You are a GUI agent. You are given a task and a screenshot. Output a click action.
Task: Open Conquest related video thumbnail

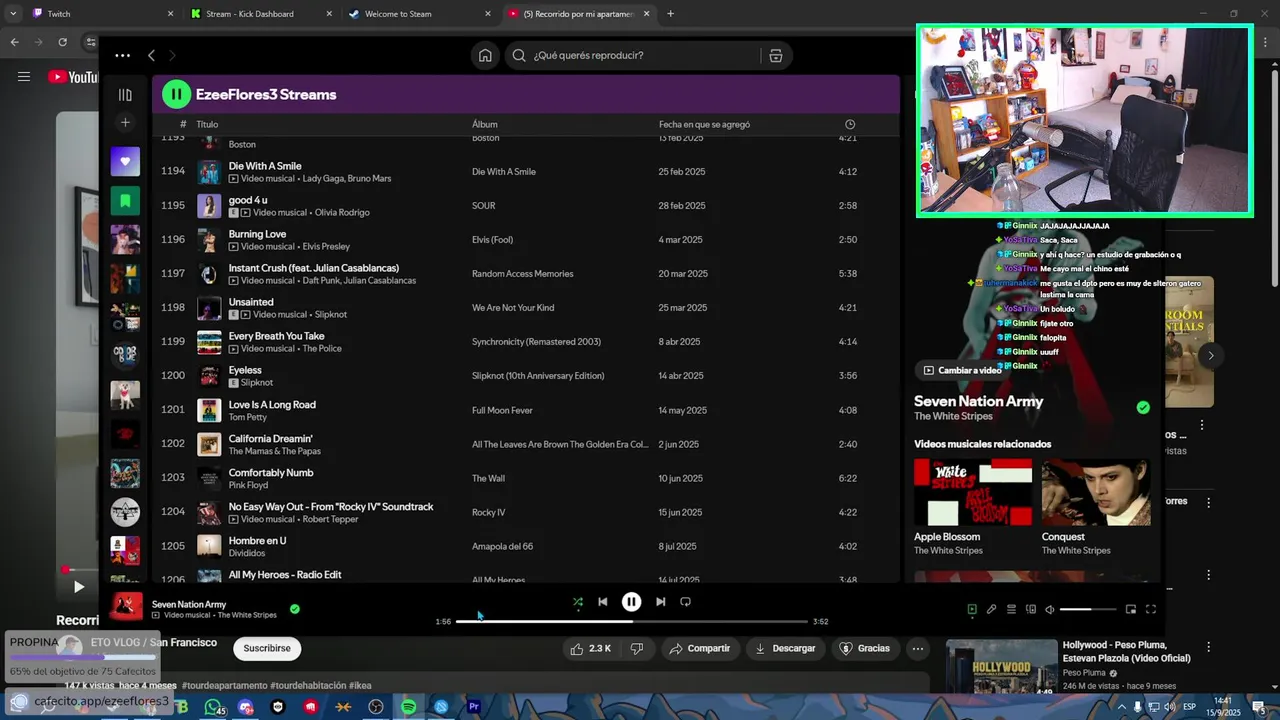point(1096,492)
